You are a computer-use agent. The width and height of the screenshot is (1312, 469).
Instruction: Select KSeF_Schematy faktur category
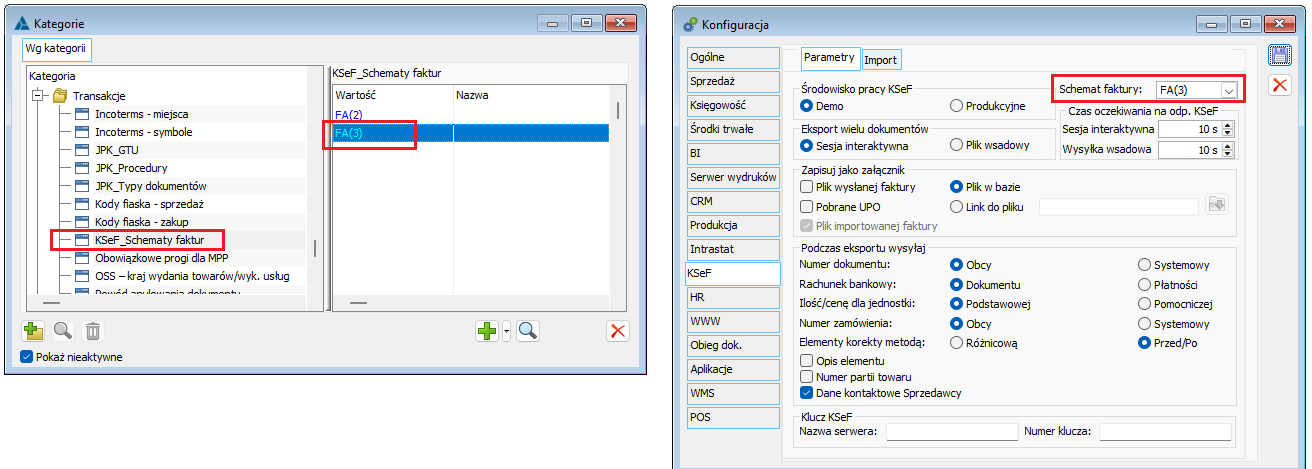coord(149,240)
